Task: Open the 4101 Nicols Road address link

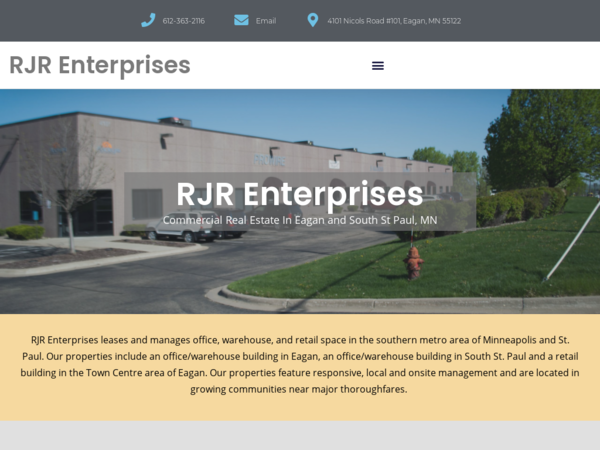Action: [x=394, y=21]
